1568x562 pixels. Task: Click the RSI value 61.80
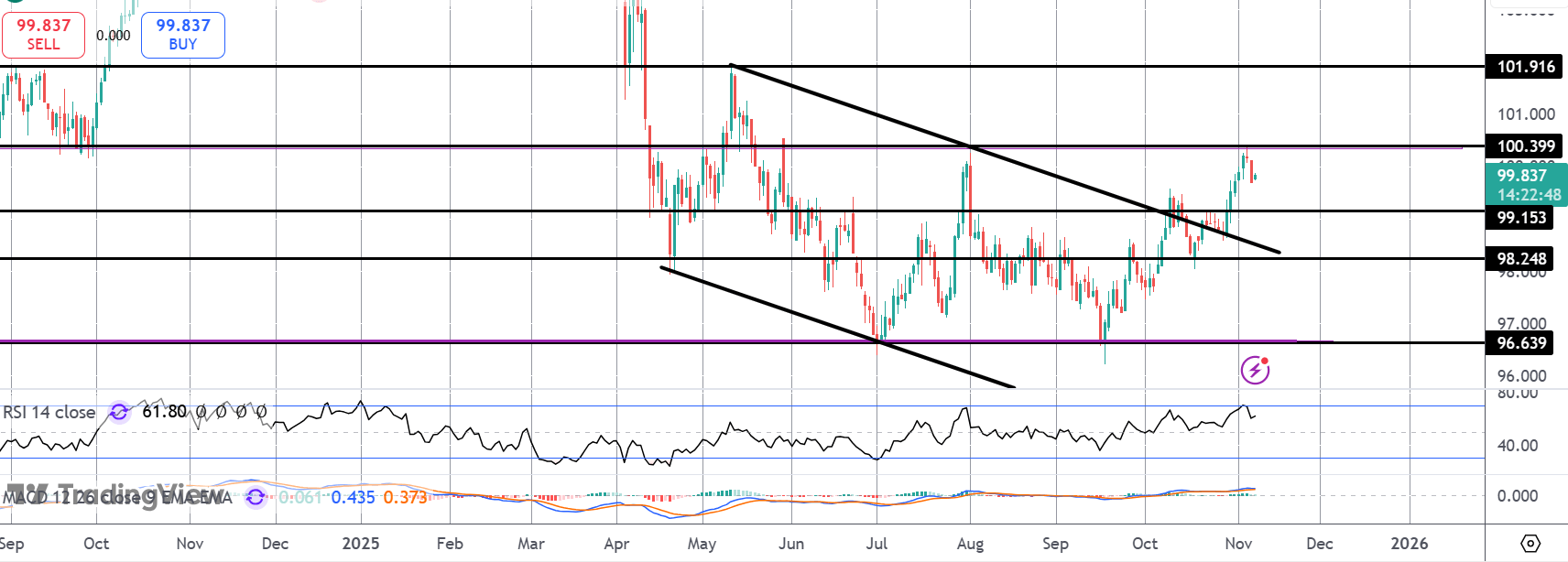point(165,412)
